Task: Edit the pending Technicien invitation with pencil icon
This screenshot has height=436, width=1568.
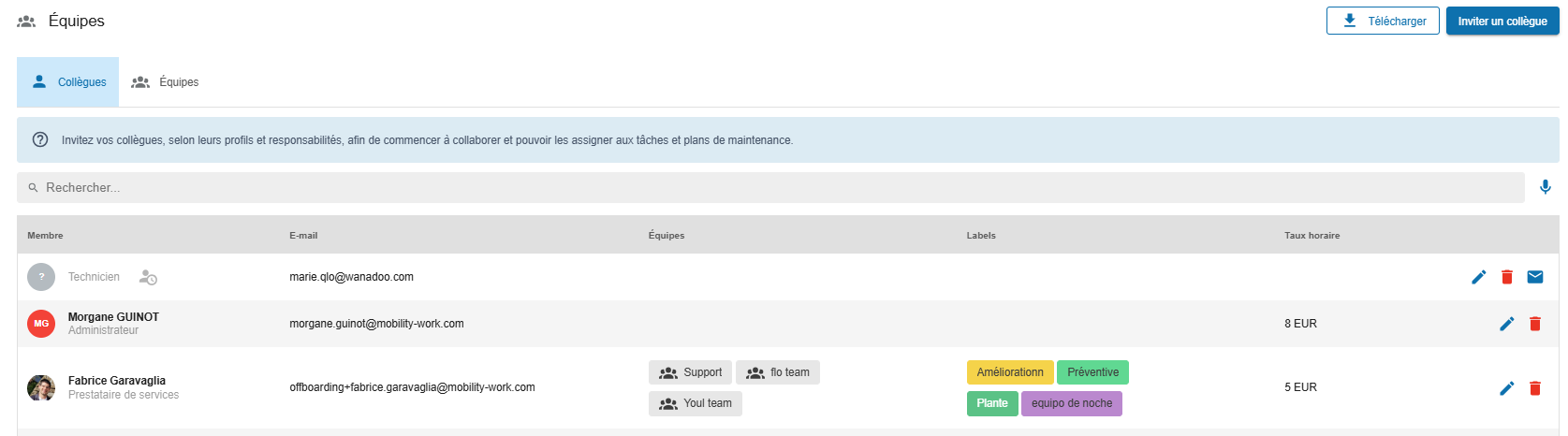Action: click(x=1478, y=277)
